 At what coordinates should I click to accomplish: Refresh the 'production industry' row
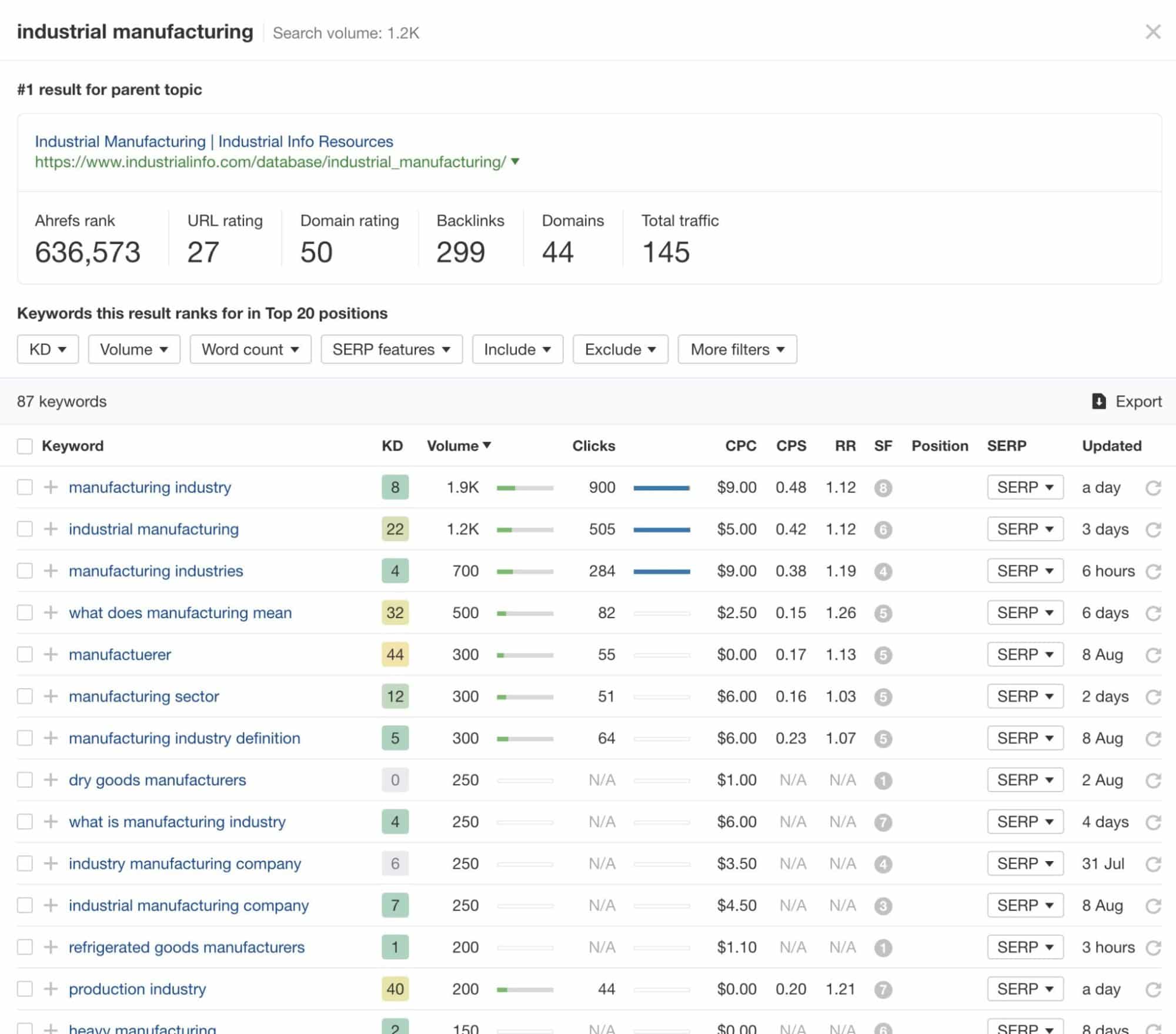pyautogui.click(x=1153, y=989)
